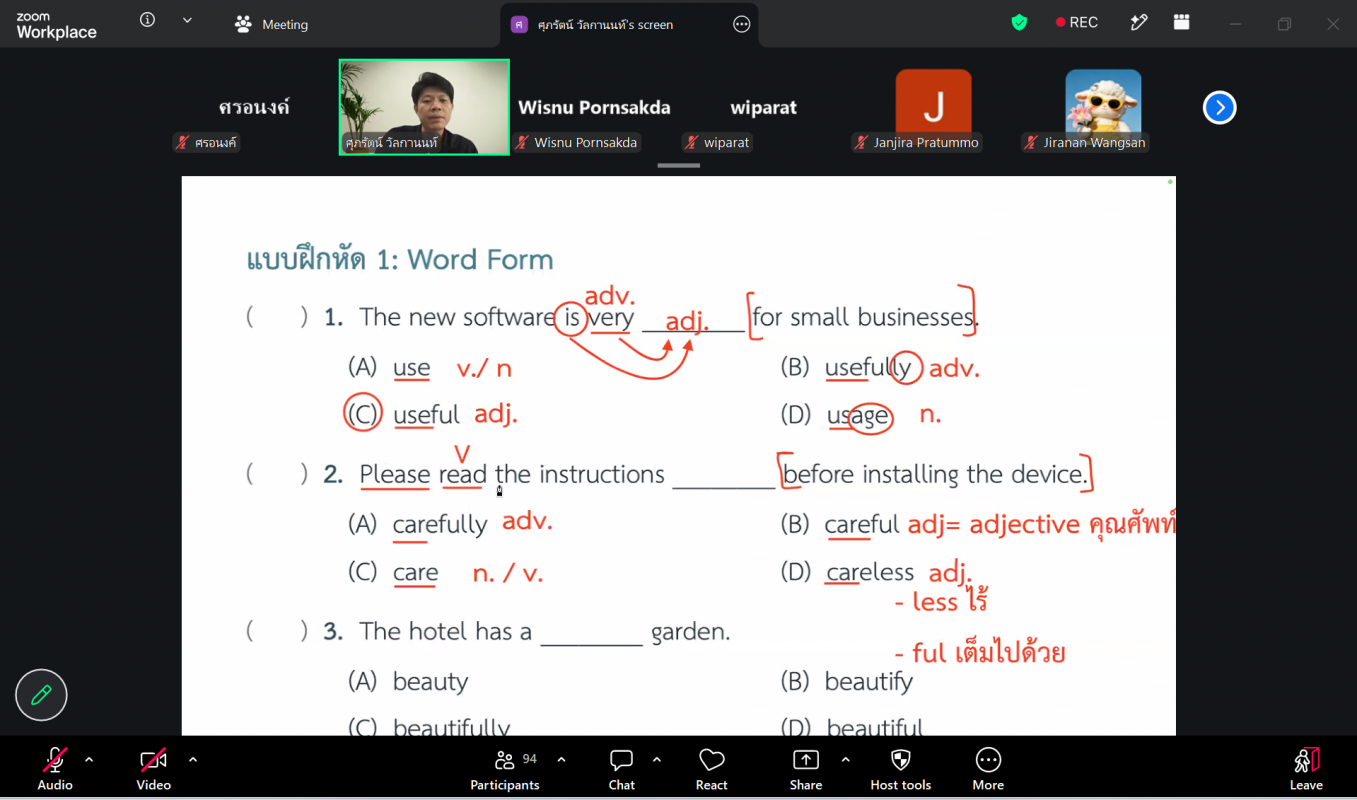Switch to the Meeting tab

pyautogui.click(x=271, y=24)
